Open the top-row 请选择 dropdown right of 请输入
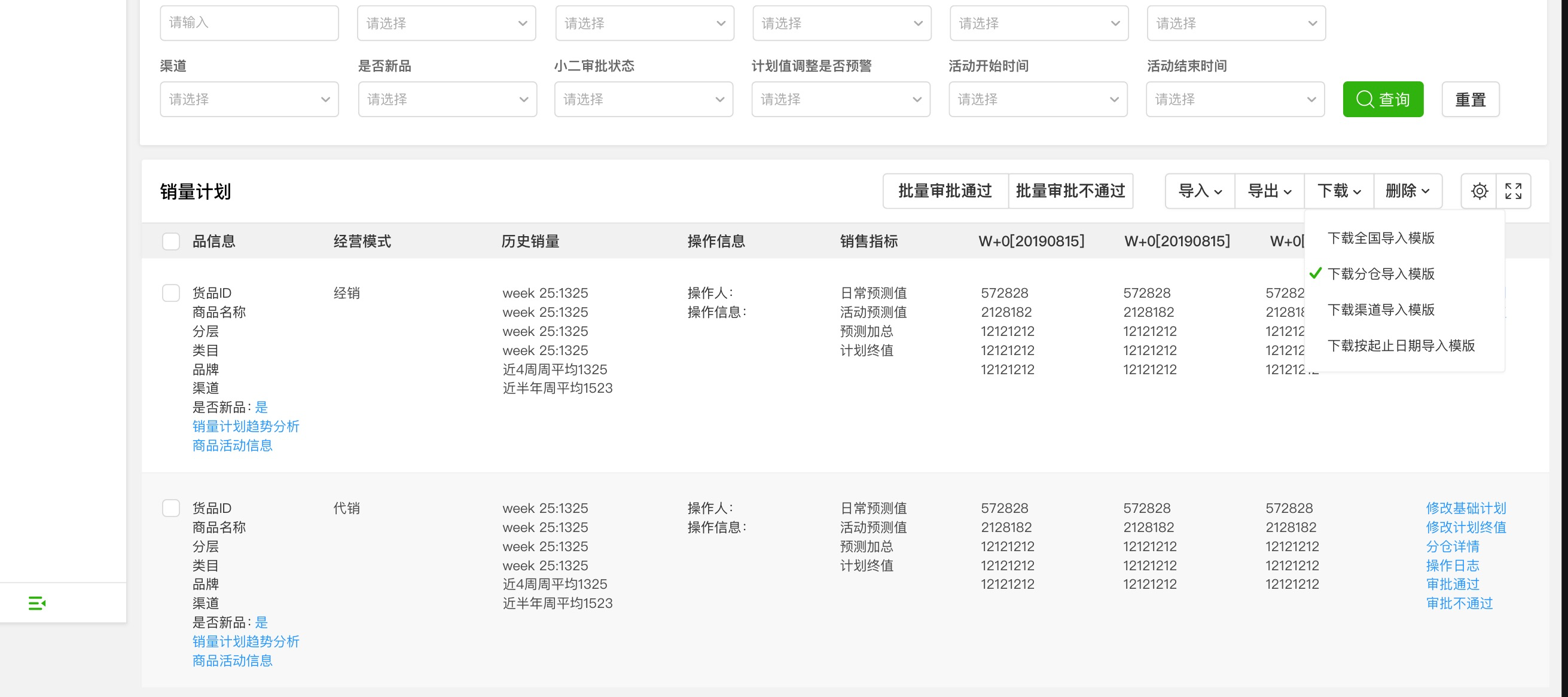Screen dimensions: 1568x697 tap(447, 23)
